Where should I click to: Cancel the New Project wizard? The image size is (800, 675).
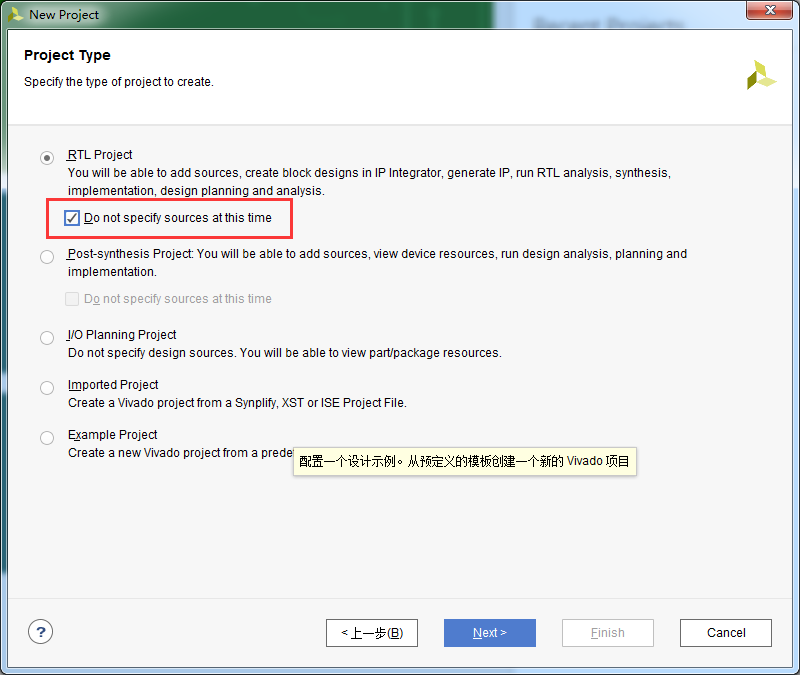pyautogui.click(x=726, y=633)
